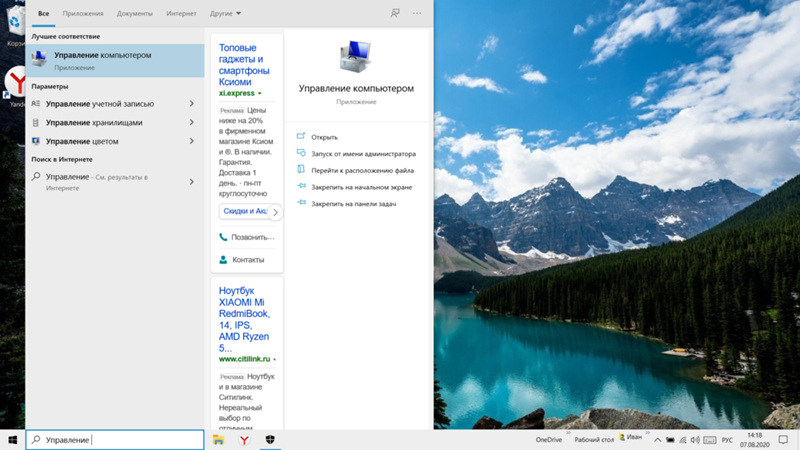800x450 pixels.
Task: Launch File Explorer from the taskbar
Action: click(x=218, y=440)
